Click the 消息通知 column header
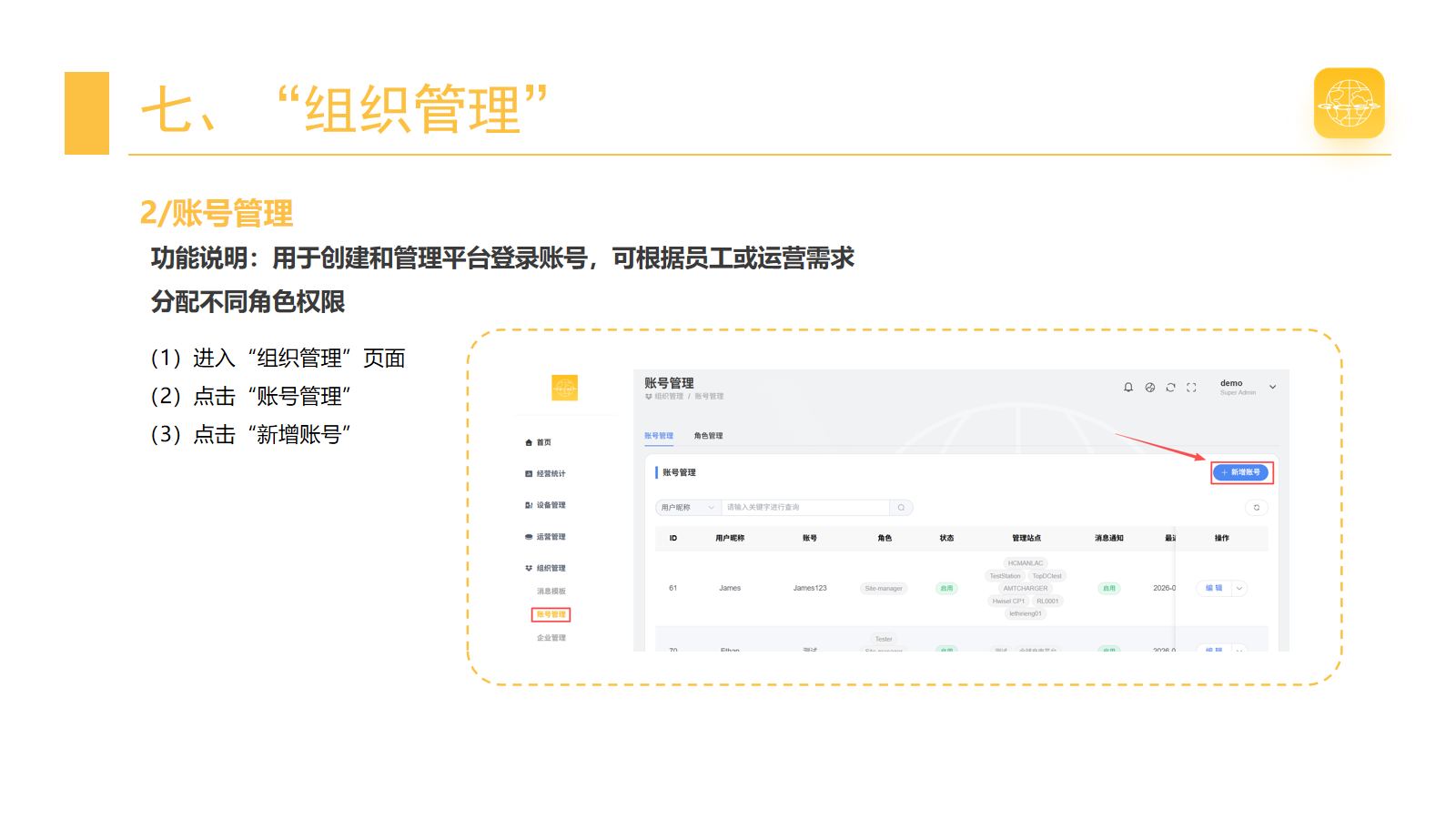The image size is (1456, 819). coord(1109,539)
